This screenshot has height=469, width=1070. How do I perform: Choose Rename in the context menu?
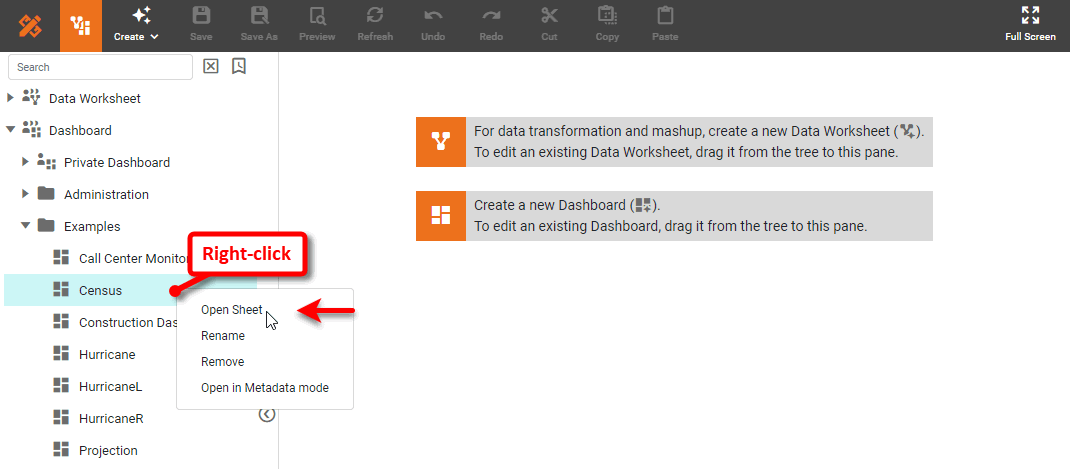[222, 336]
